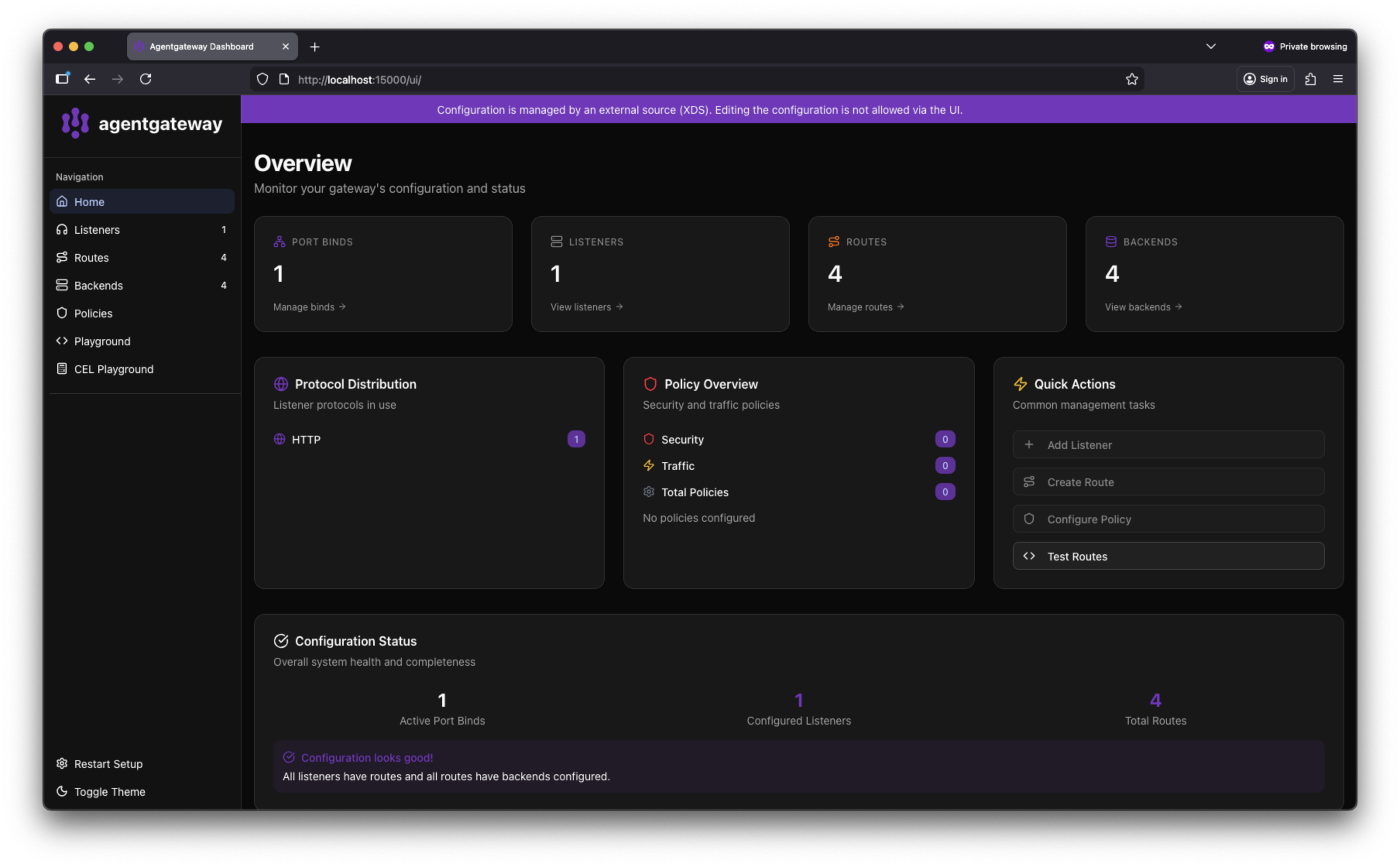Click the bookmark star icon

[x=1131, y=79]
